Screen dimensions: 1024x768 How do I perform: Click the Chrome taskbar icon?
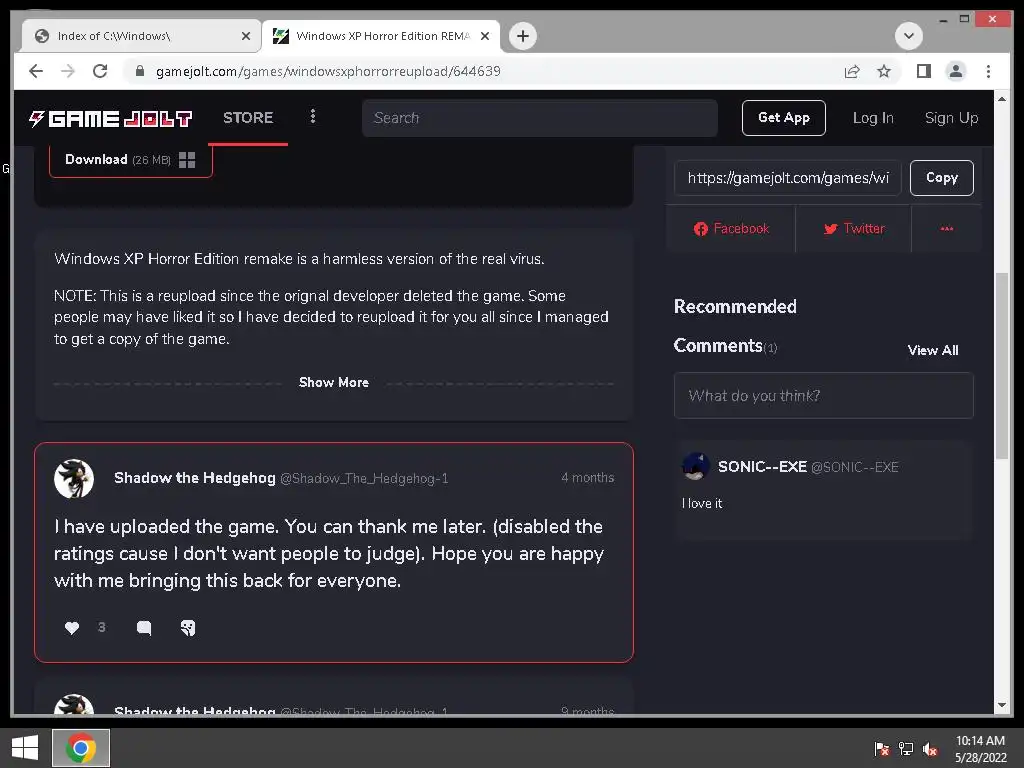81,748
